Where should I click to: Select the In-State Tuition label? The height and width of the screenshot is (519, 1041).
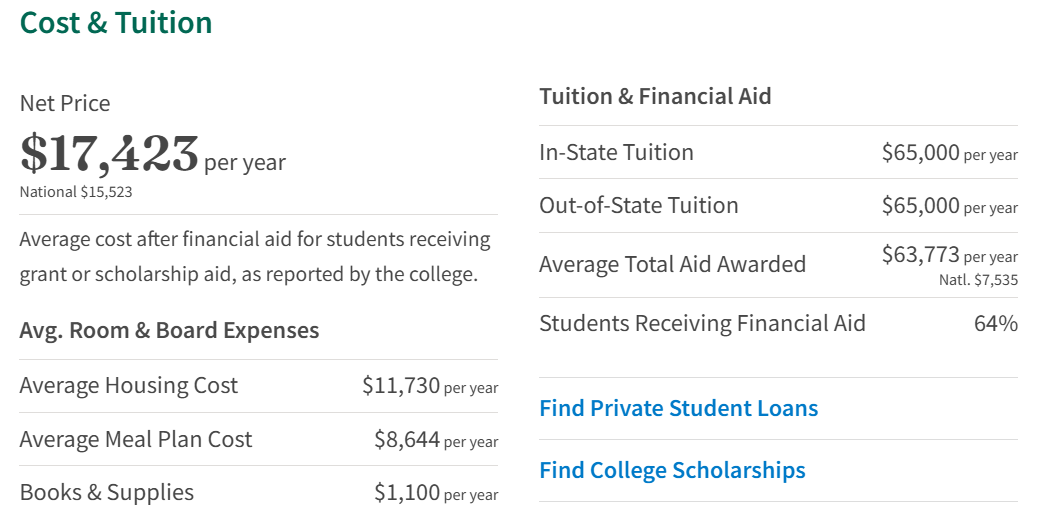[616, 152]
